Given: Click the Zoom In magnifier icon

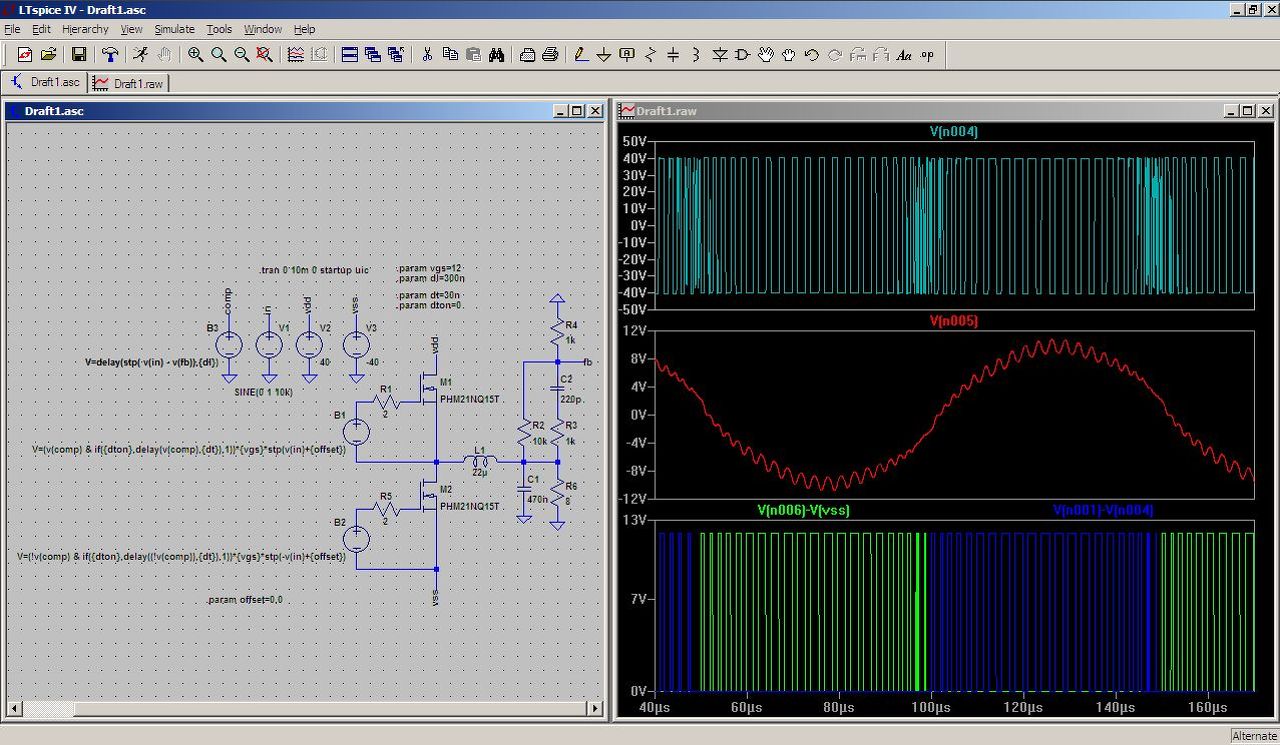Looking at the screenshot, I should click(196, 55).
